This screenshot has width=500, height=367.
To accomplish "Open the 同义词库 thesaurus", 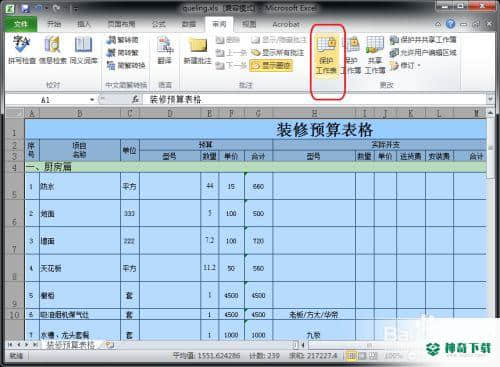I will [x=83, y=50].
